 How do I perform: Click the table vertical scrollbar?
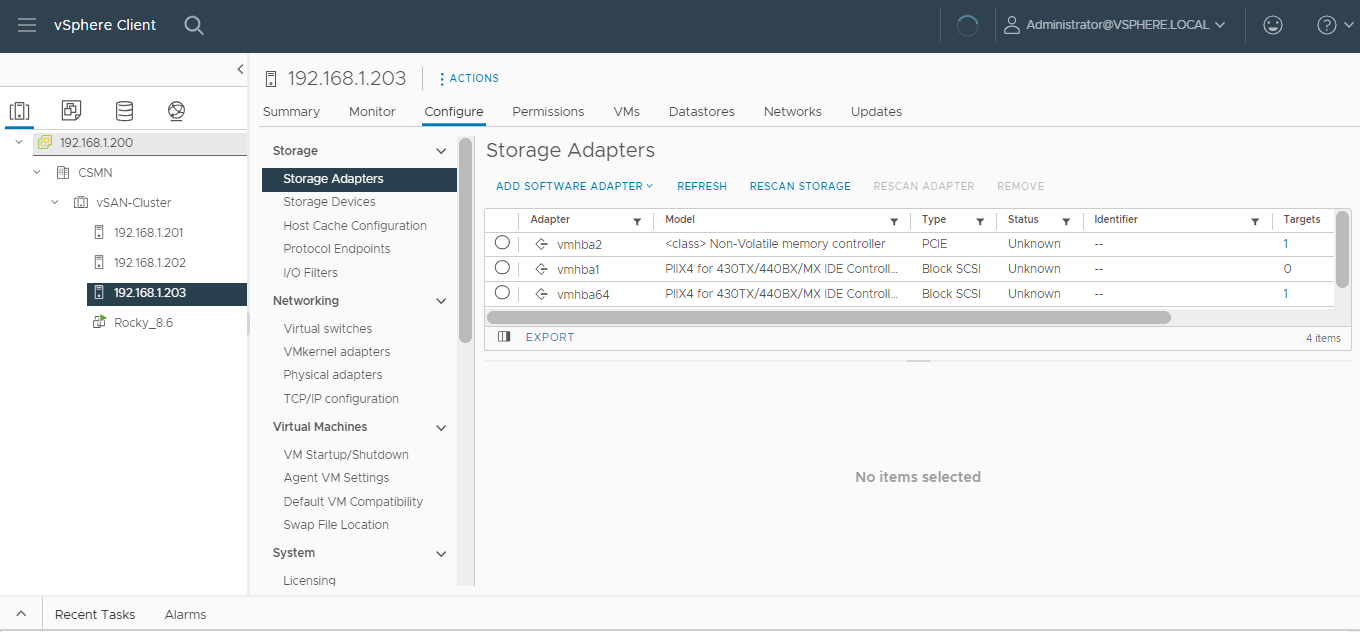point(1343,250)
